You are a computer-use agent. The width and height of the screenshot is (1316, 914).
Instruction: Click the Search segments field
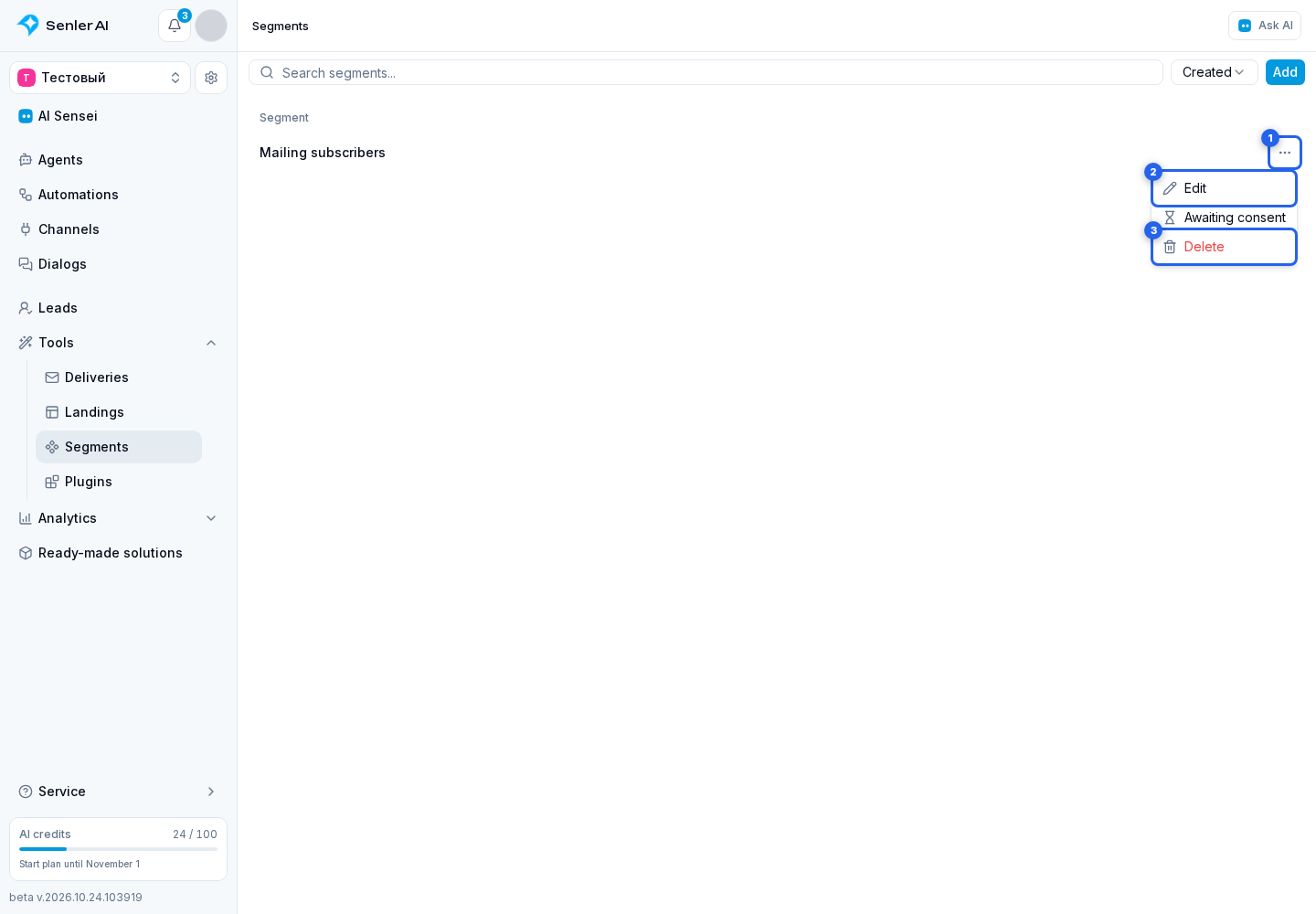tap(706, 72)
